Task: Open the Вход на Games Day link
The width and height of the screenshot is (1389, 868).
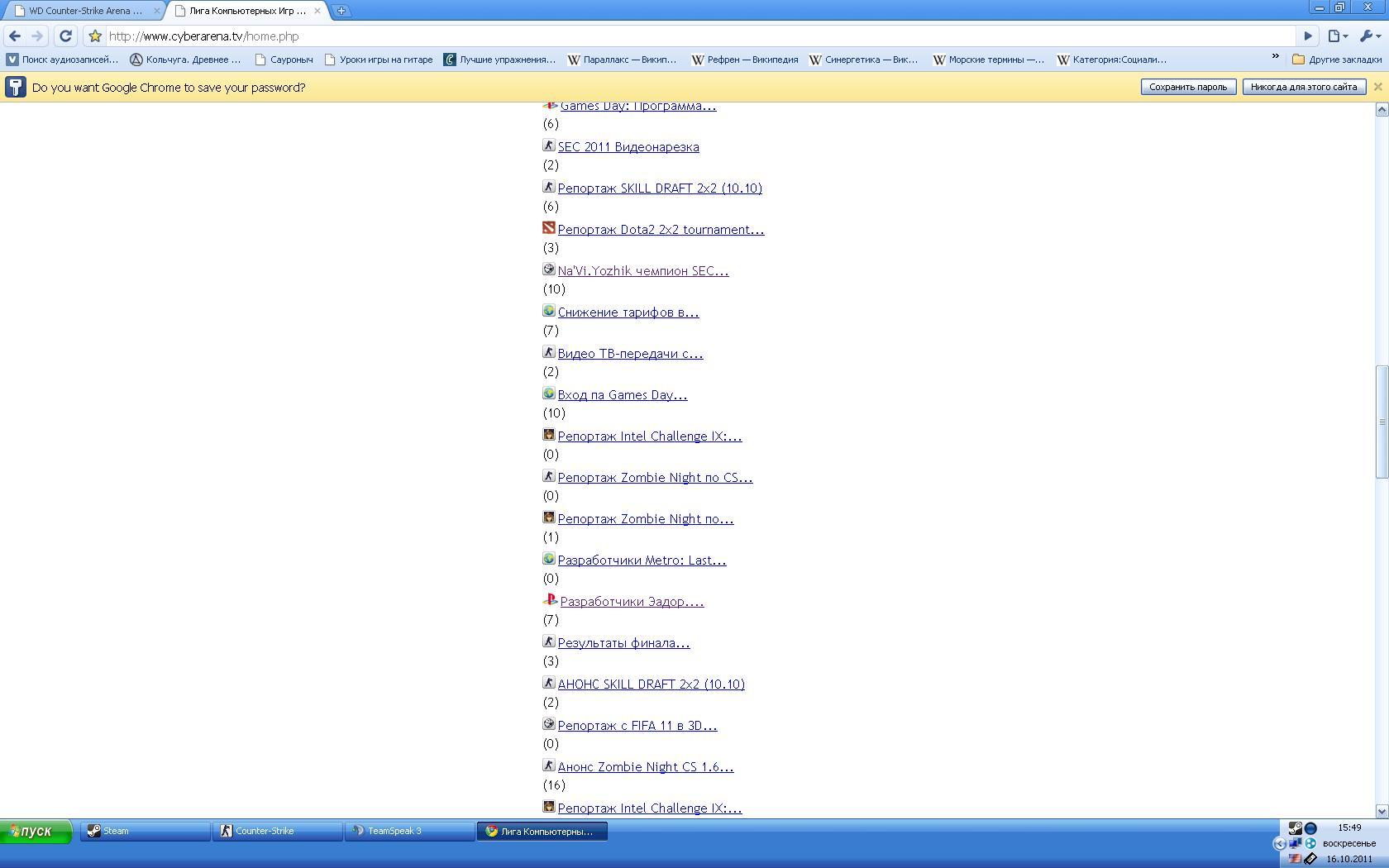Action: click(x=623, y=395)
